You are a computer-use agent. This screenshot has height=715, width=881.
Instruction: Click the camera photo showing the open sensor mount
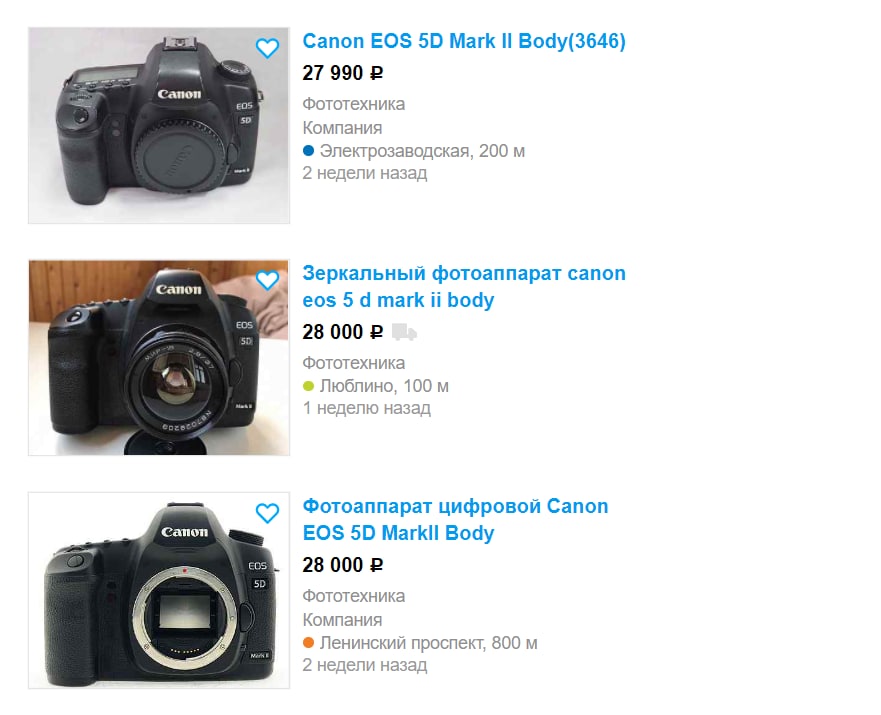tap(159, 590)
